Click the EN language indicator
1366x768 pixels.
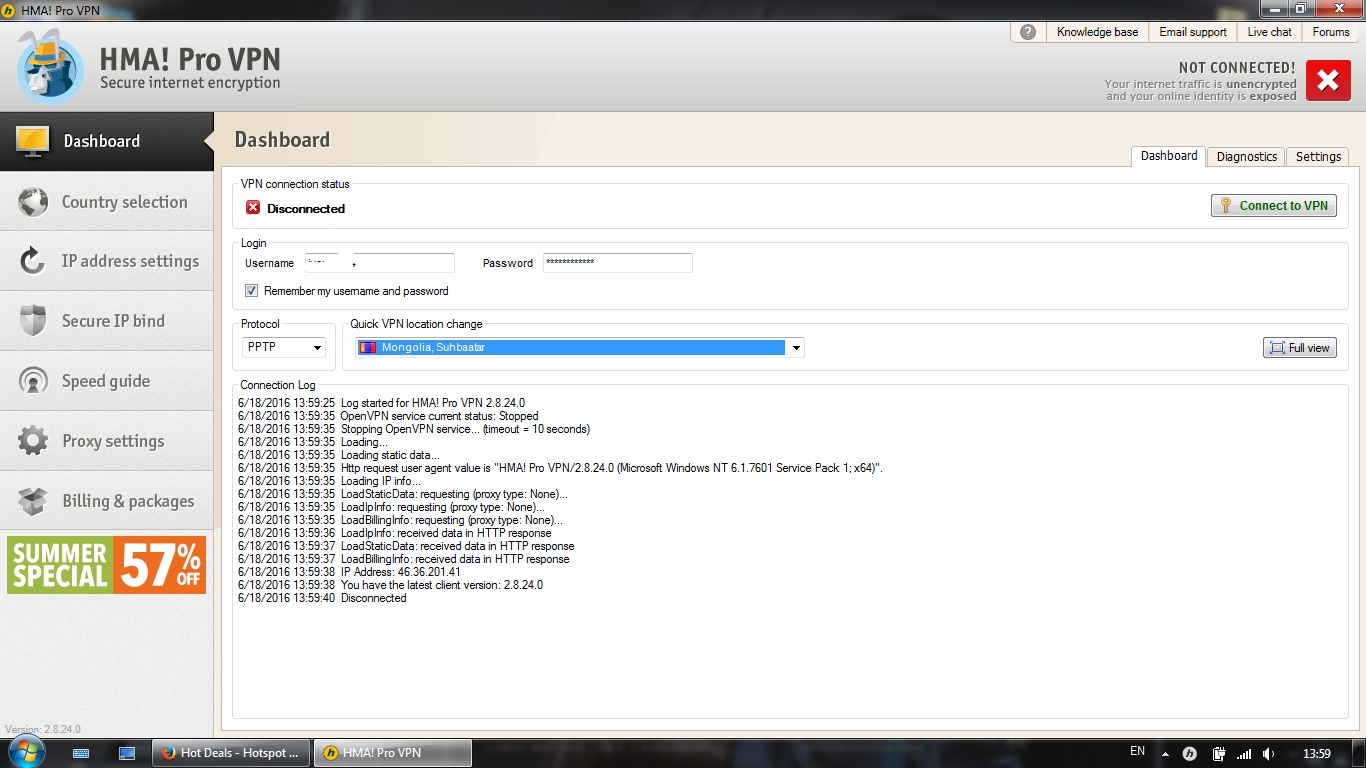1137,751
